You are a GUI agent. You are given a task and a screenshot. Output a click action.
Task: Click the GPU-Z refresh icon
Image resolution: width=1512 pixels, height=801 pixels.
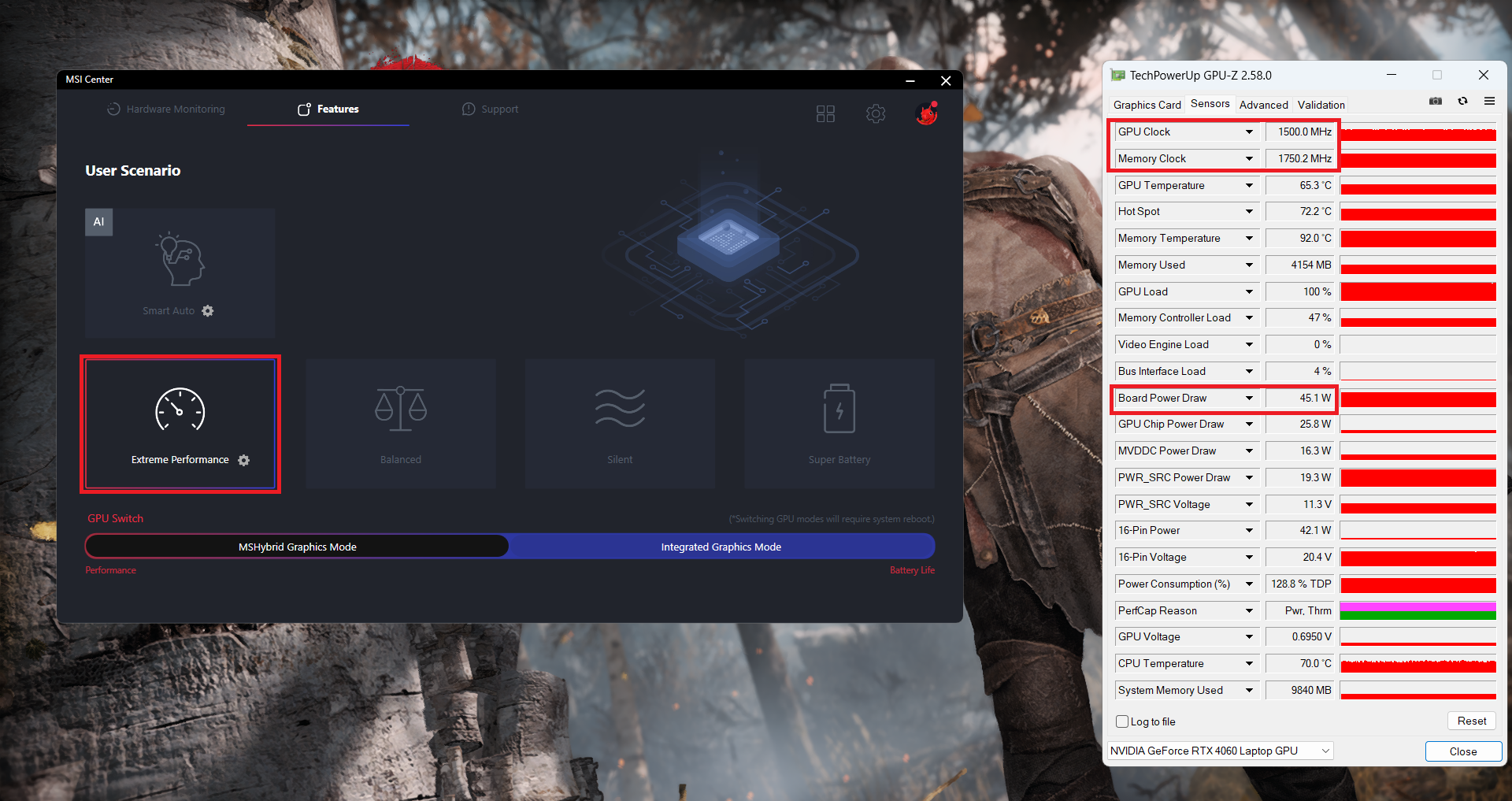coord(1462,102)
